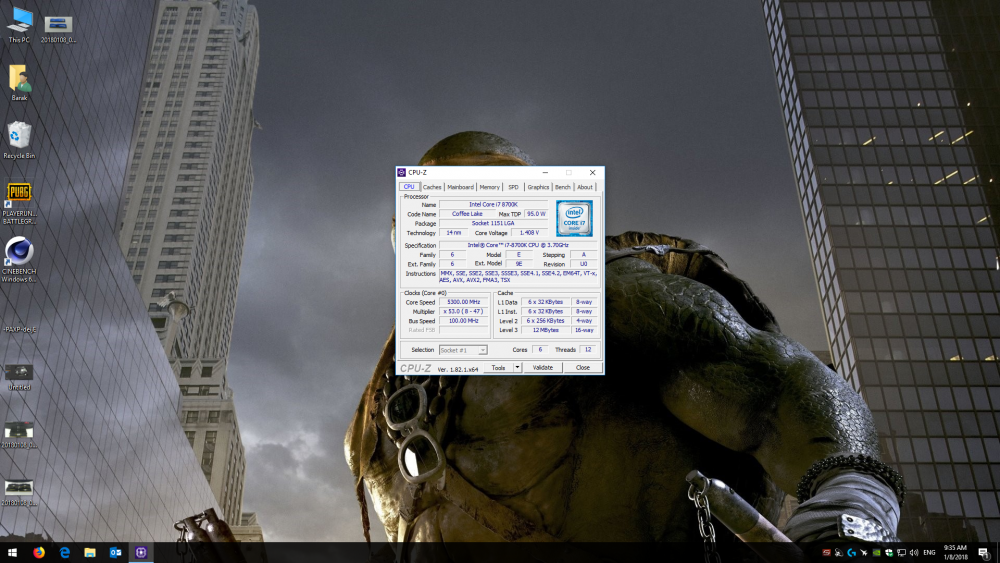
Task: Switch to the SPD tab
Action: tap(513, 187)
